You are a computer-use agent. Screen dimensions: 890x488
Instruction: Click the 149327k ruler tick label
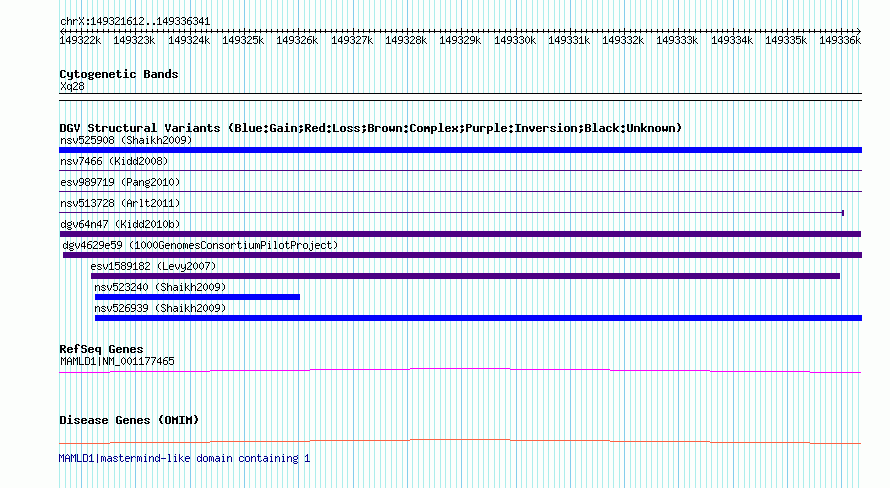point(352,40)
